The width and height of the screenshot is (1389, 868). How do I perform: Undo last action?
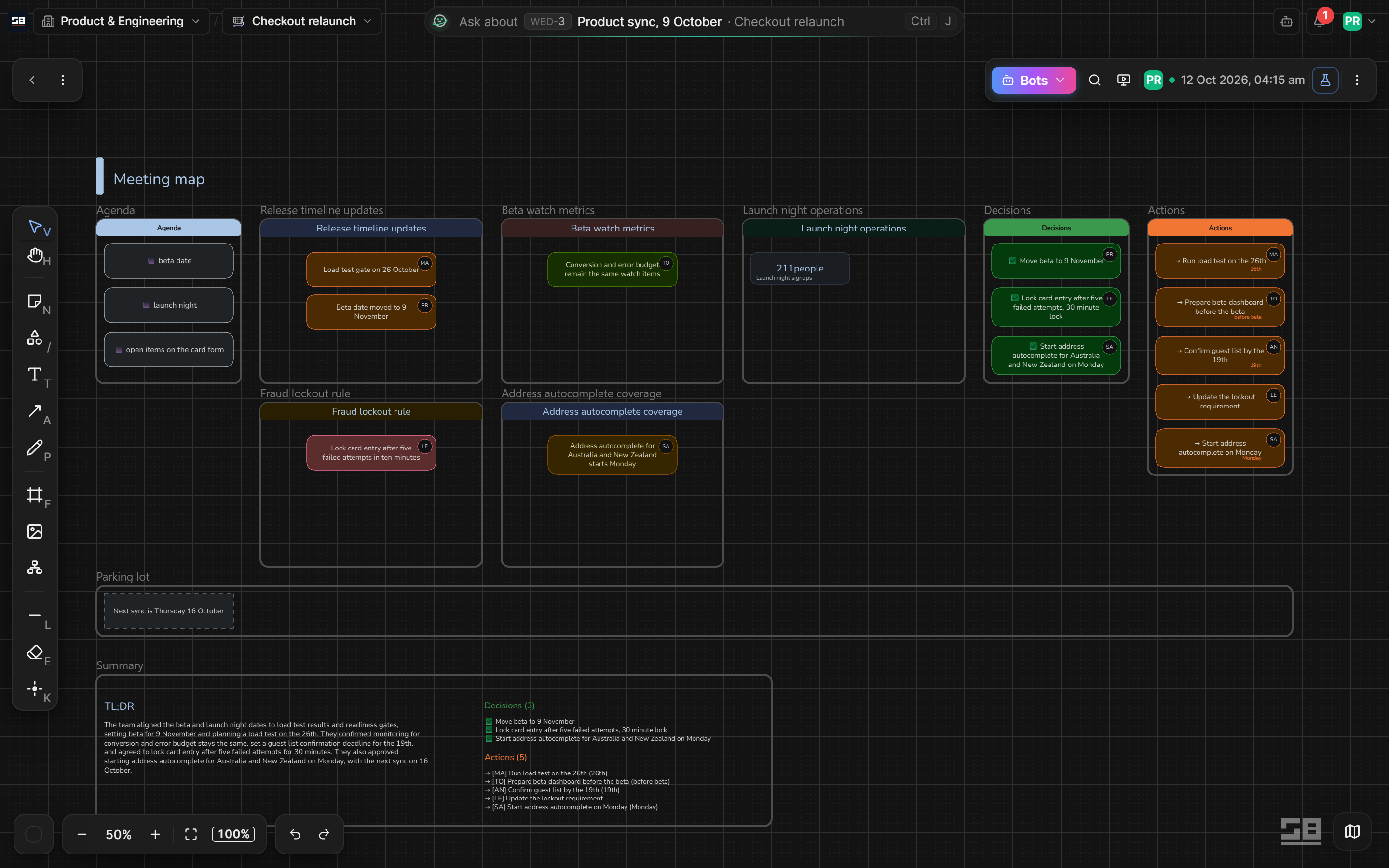295,834
